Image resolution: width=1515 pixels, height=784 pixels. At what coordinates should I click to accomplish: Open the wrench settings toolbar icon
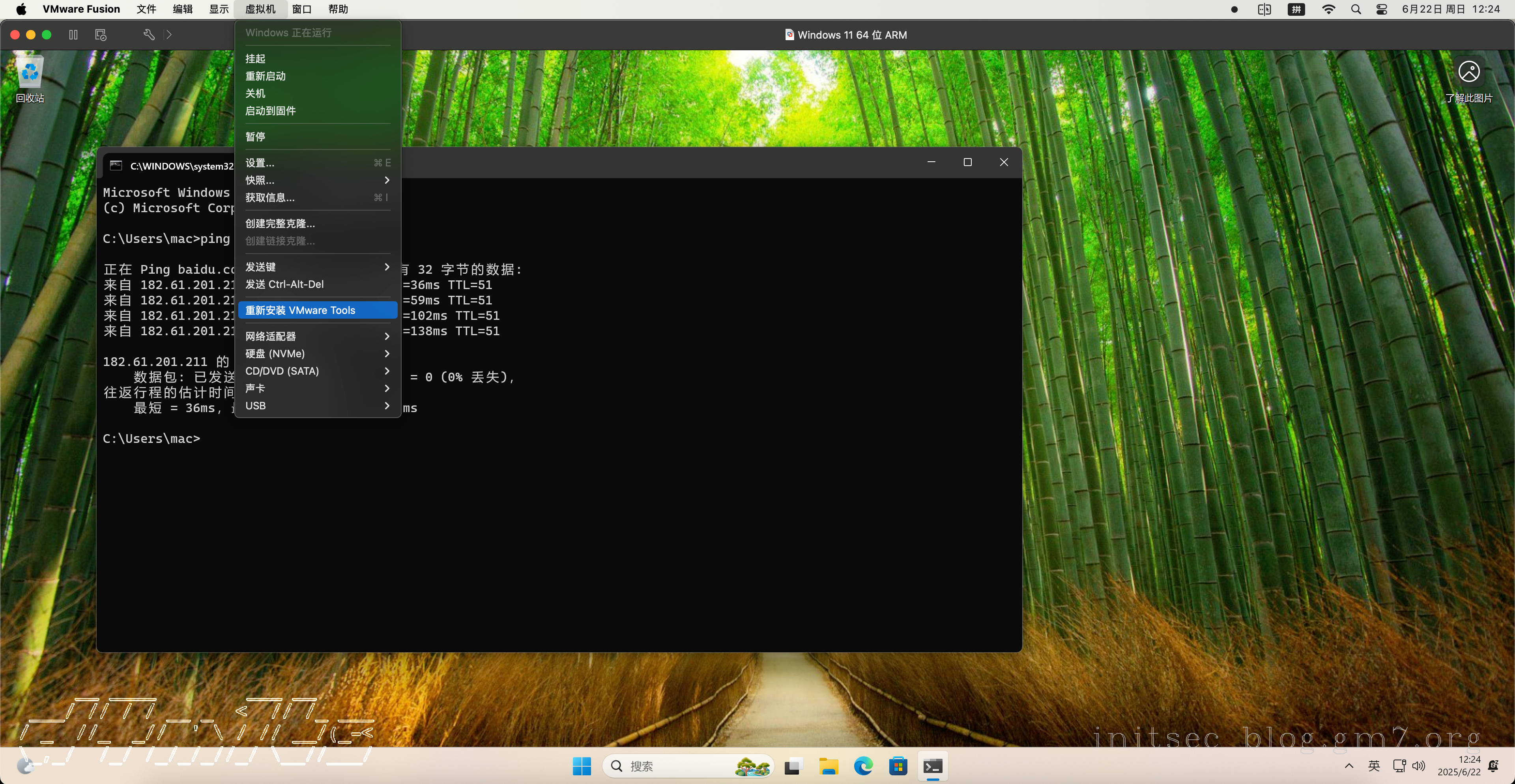(149, 35)
